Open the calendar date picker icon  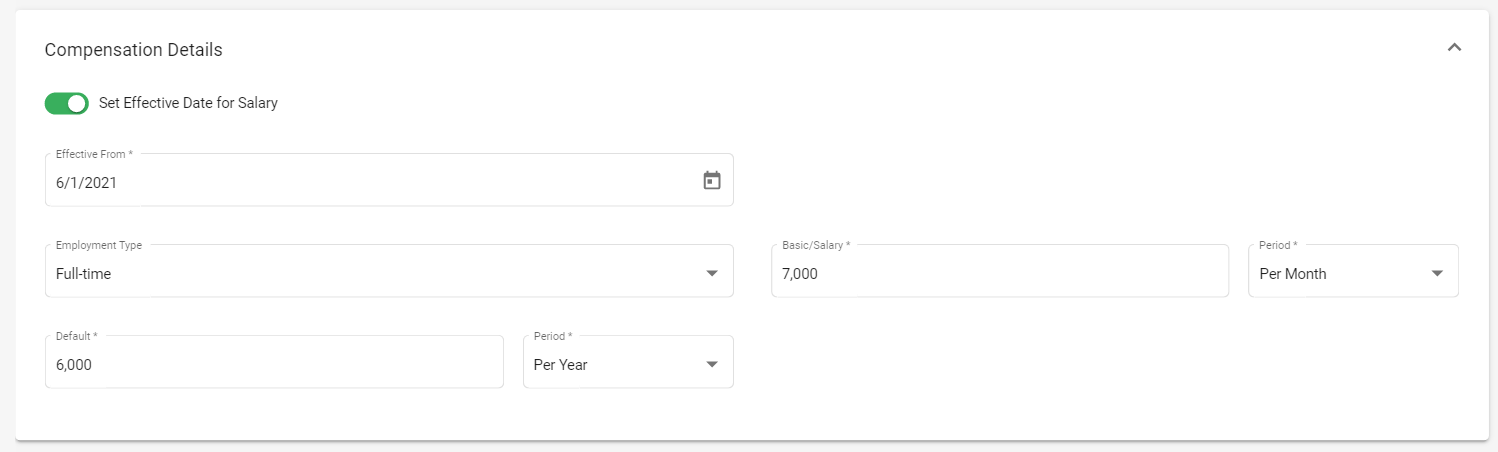pyautogui.click(x=712, y=181)
